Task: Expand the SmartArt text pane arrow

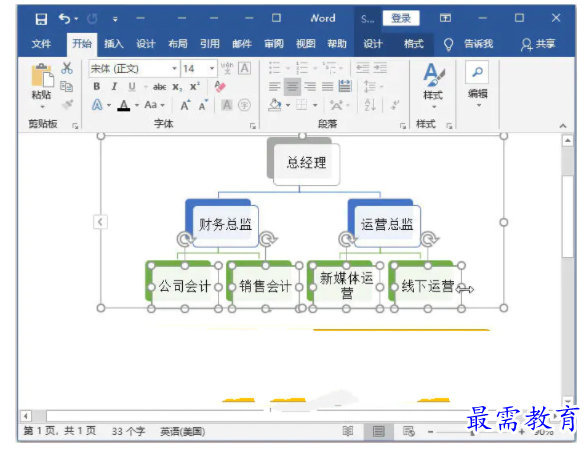Action: (100, 222)
